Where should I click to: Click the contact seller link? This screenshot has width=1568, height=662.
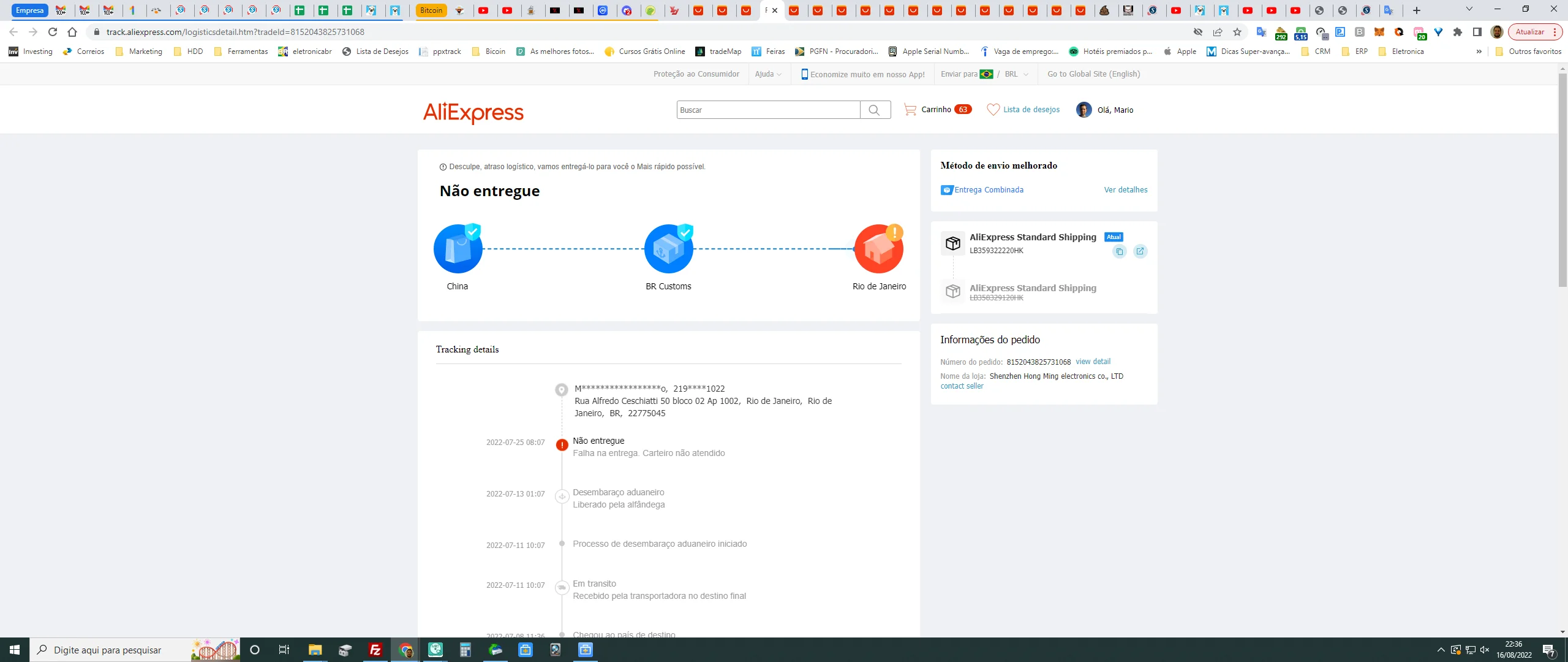pos(962,386)
